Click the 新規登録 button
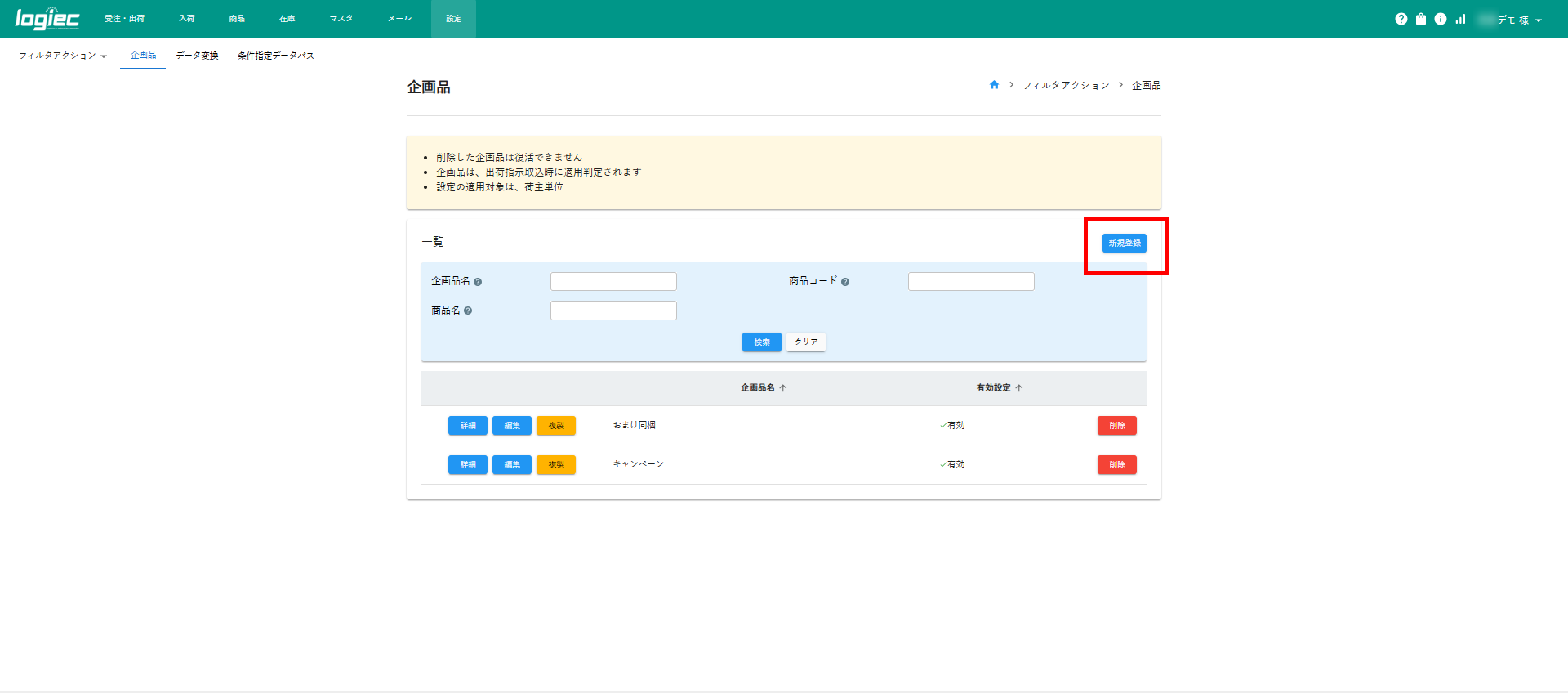 pyautogui.click(x=1124, y=244)
